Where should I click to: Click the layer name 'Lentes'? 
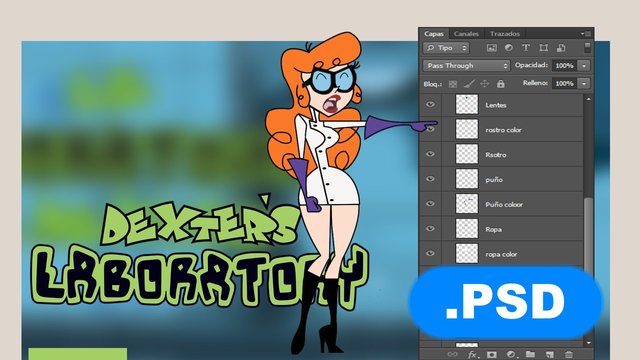(496, 105)
